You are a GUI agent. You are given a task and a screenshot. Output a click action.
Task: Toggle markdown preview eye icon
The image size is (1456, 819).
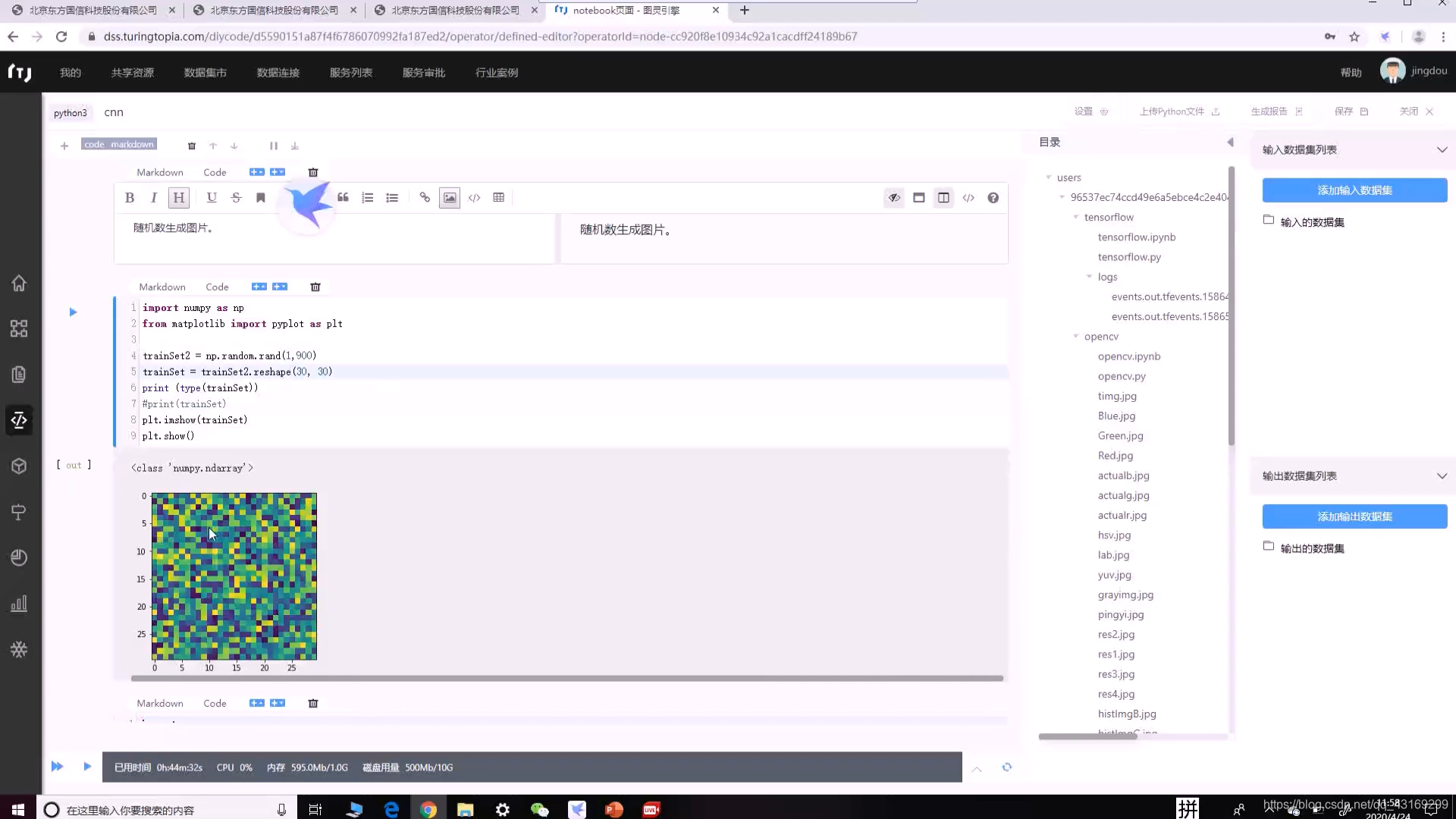894,198
